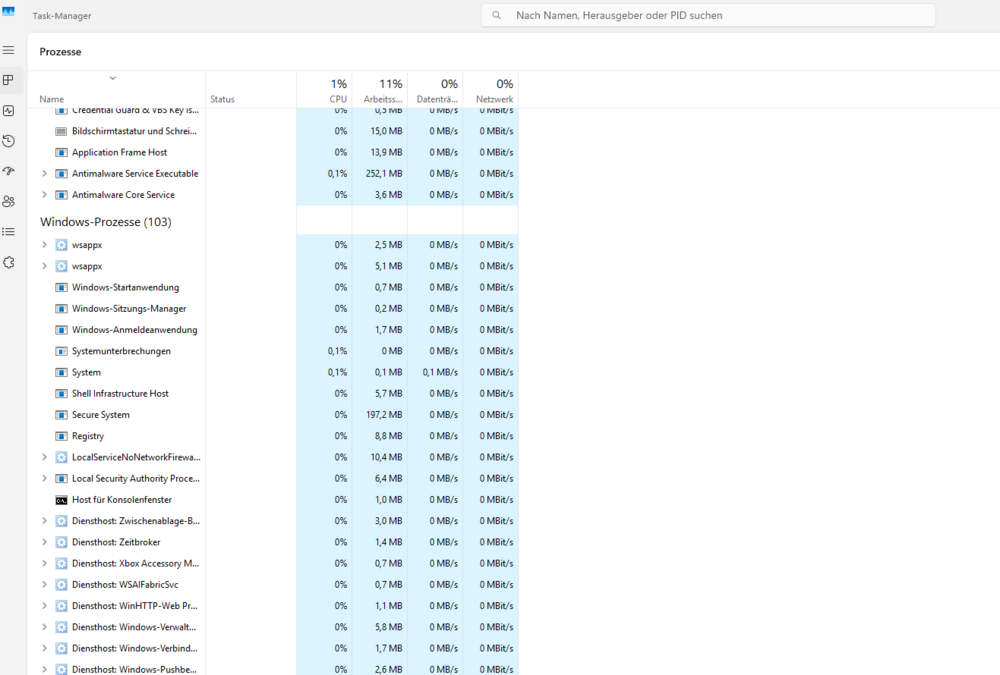Open the hamburger navigation menu

tap(9, 50)
